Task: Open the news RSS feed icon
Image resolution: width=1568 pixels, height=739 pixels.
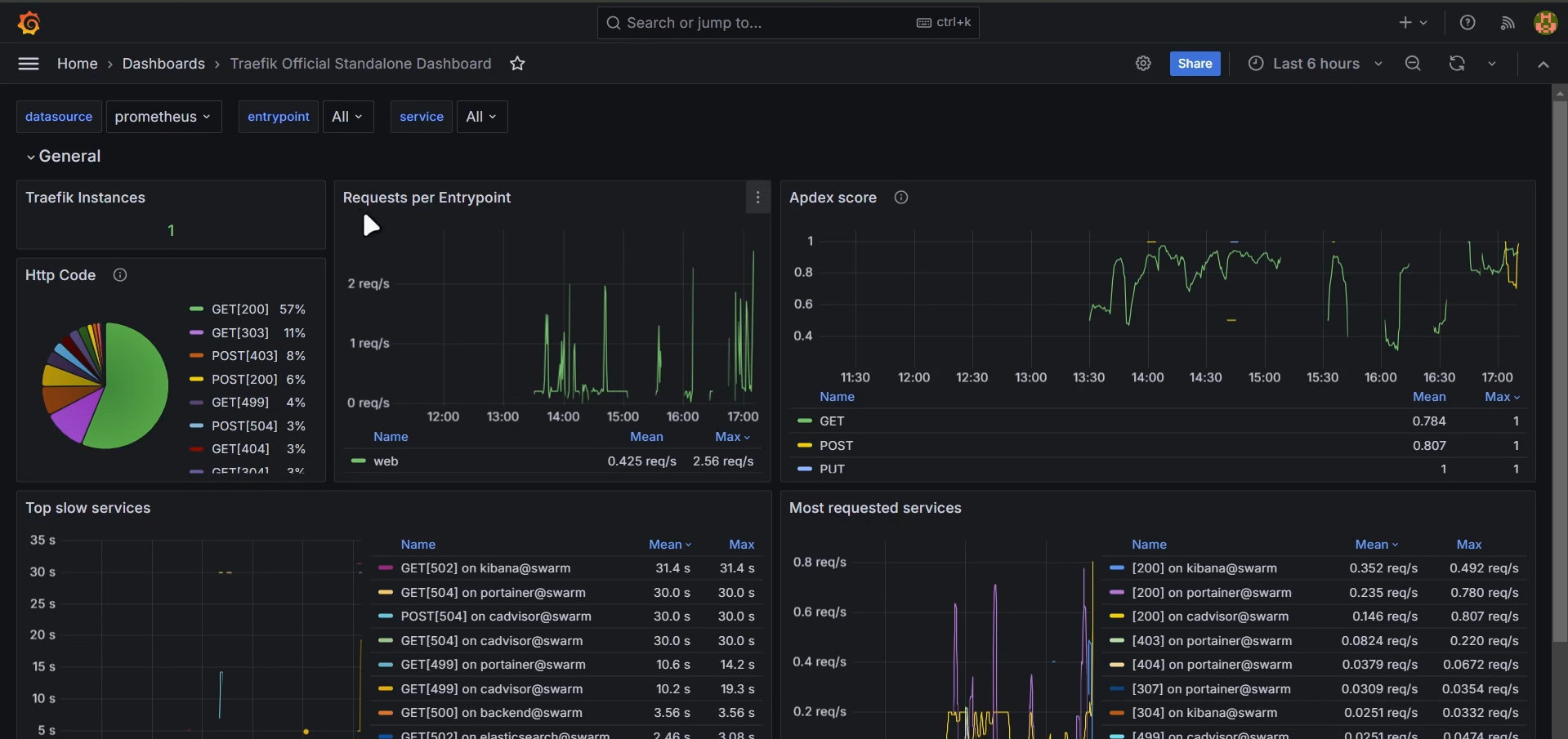Action: pyautogui.click(x=1508, y=23)
